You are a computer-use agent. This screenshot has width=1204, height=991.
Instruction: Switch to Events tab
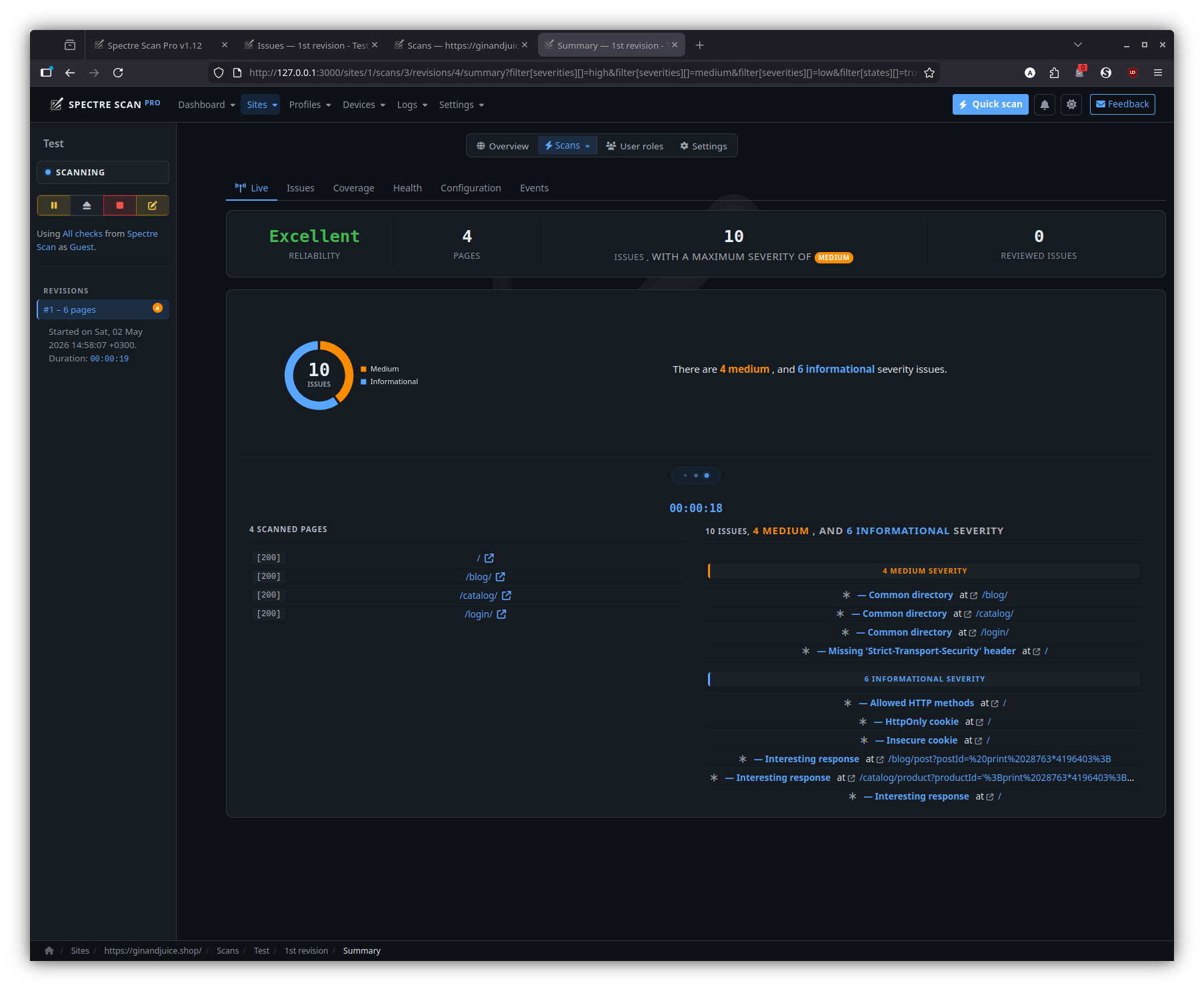pos(534,188)
